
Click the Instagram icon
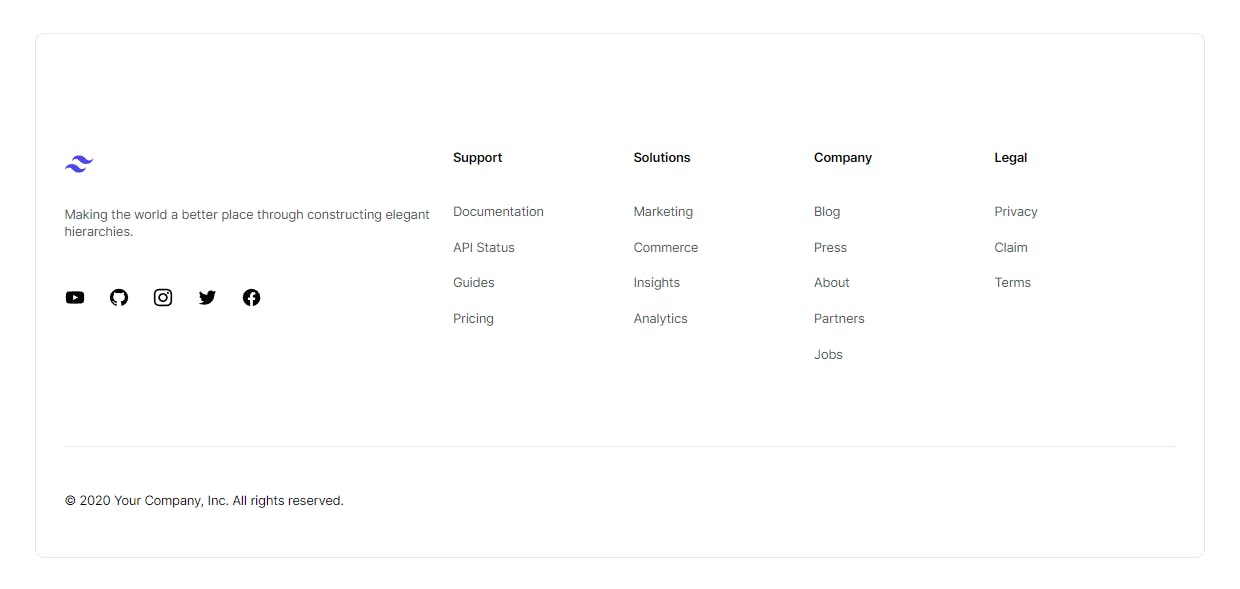click(163, 297)
